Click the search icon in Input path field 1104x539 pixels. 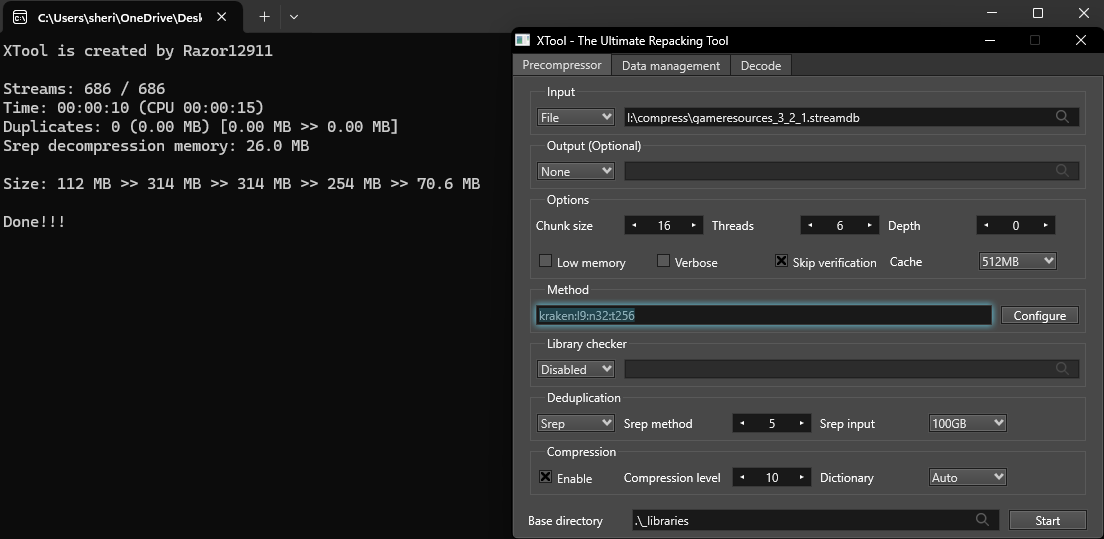click(1062, 117)
